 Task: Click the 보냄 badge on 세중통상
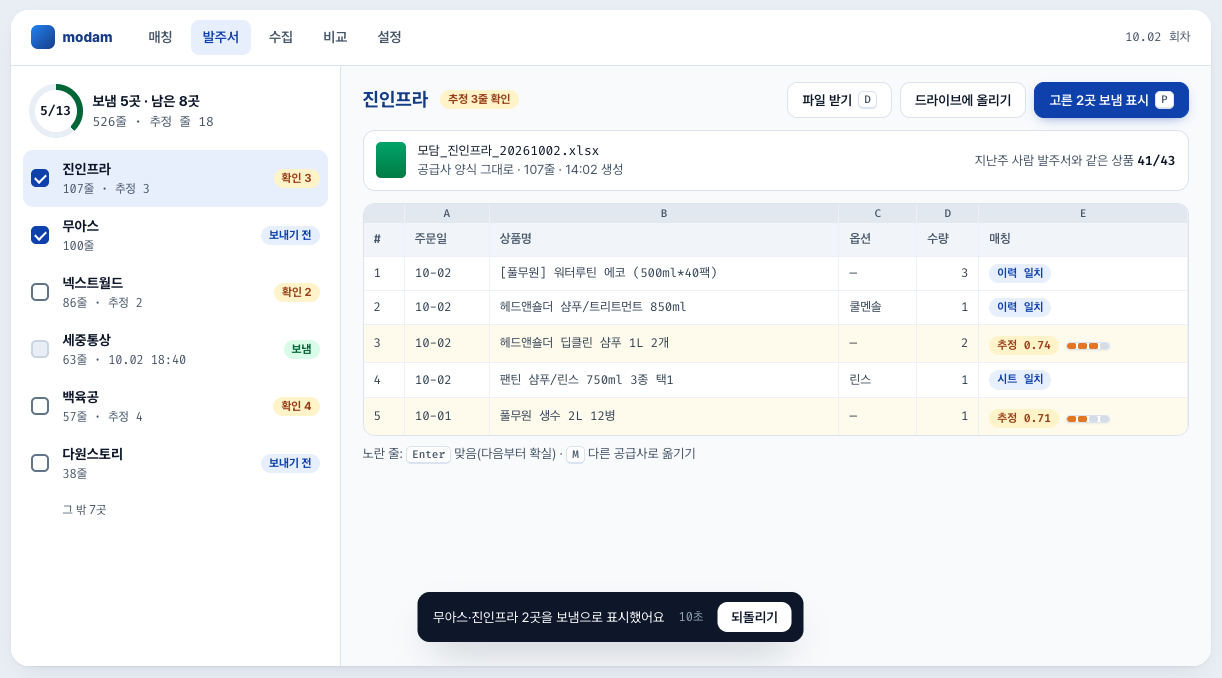coord(302,349)
